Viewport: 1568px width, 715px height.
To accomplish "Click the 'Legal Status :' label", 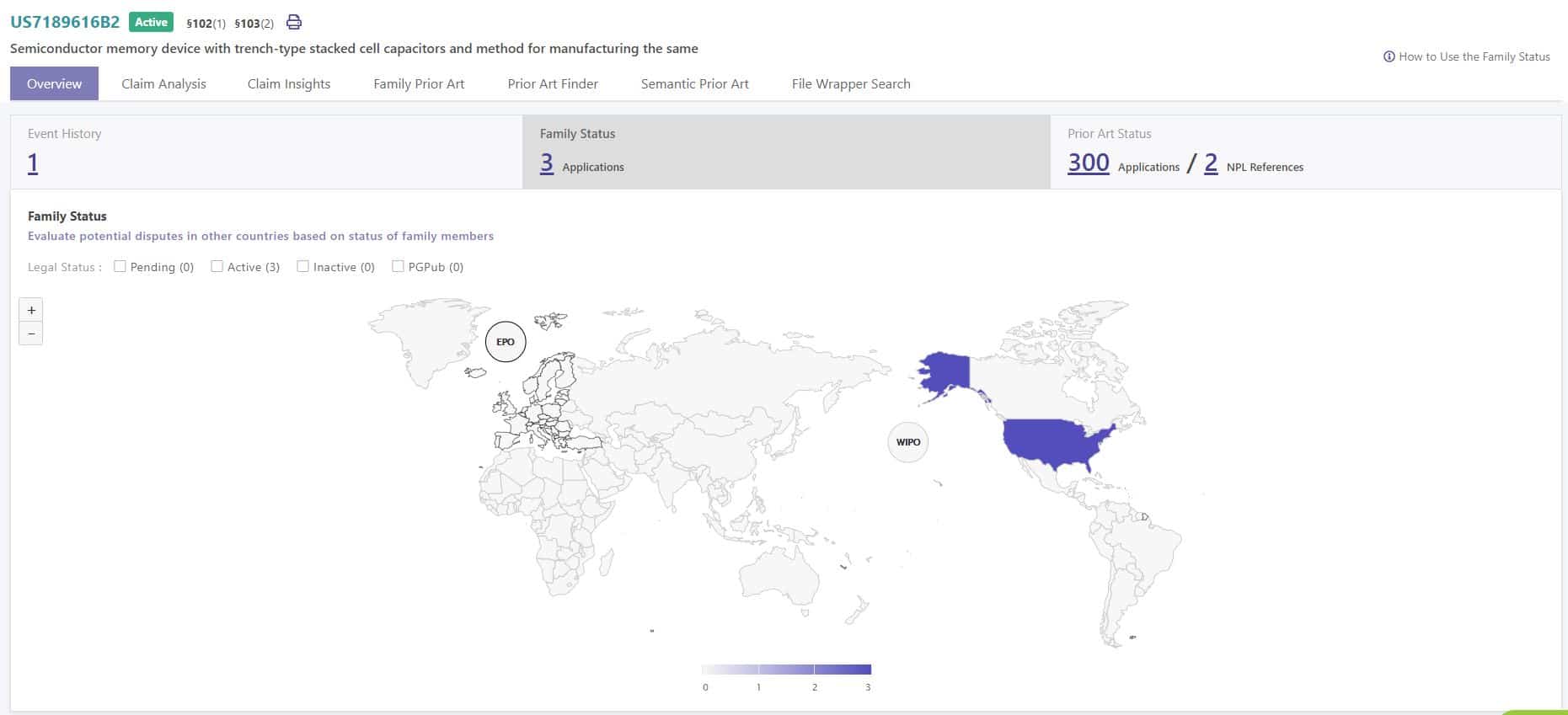I will tap(65, 267).
